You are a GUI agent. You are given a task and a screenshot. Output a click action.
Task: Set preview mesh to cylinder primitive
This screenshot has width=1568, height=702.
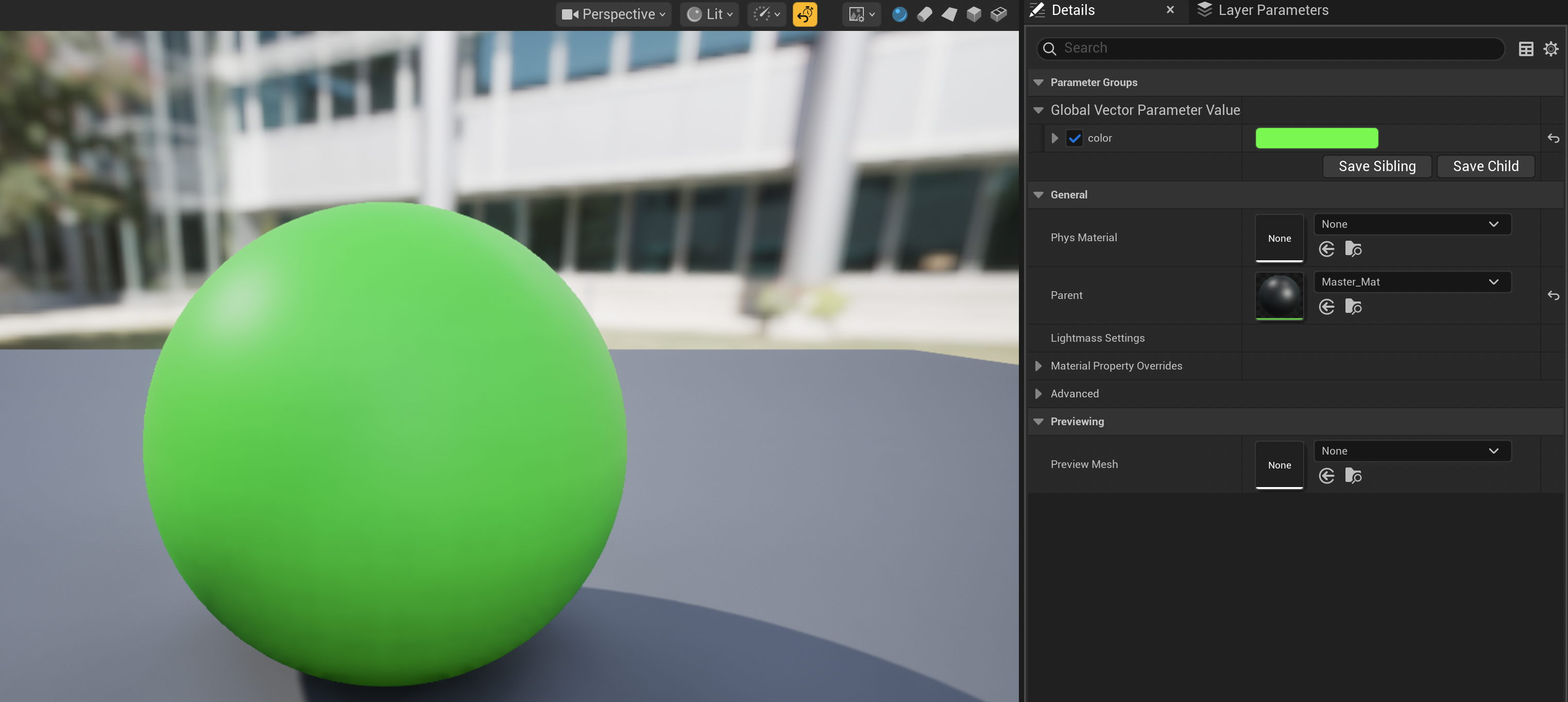click(x=924, y=14)
